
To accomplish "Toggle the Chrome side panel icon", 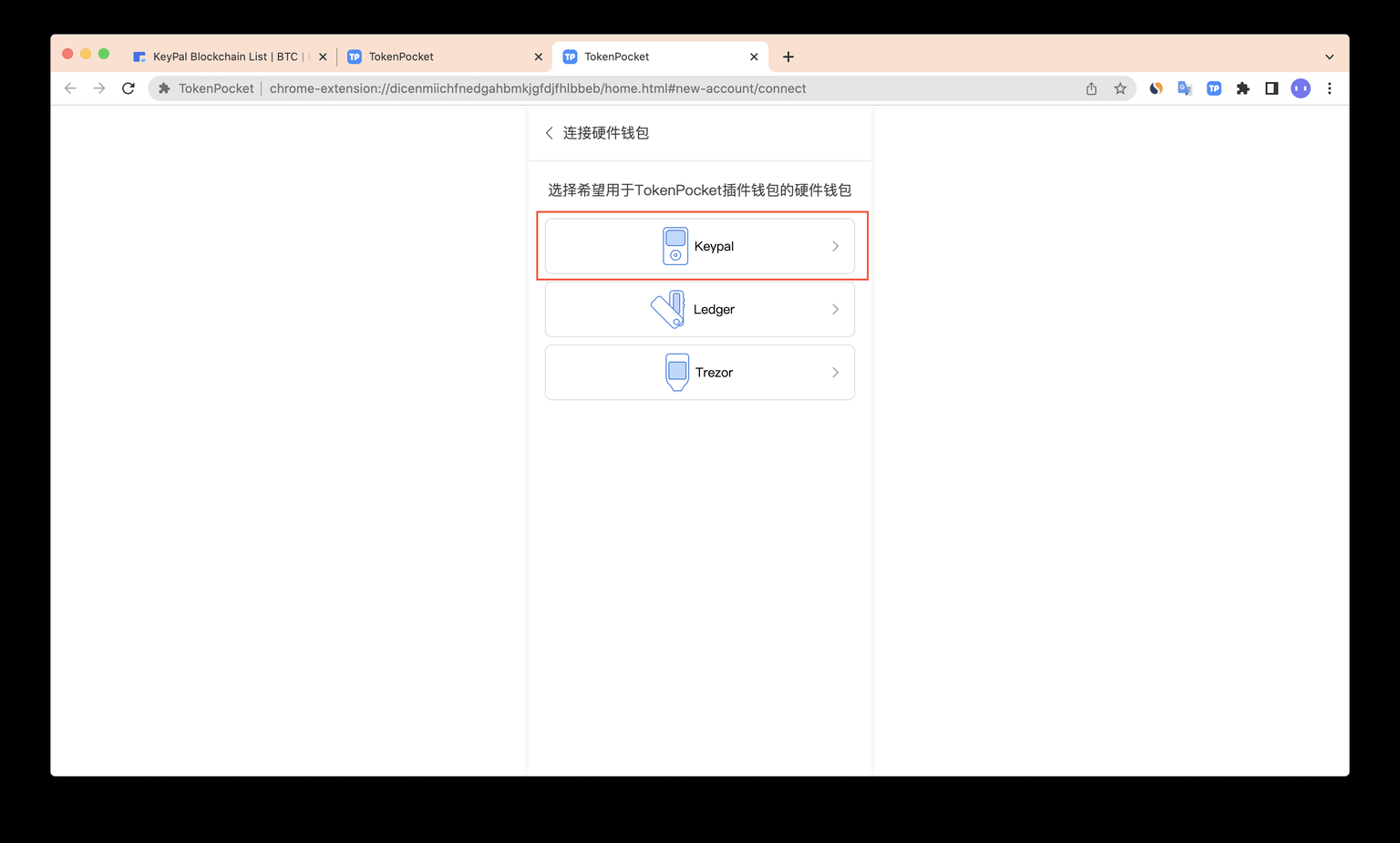I will [x=1271, y=88].
